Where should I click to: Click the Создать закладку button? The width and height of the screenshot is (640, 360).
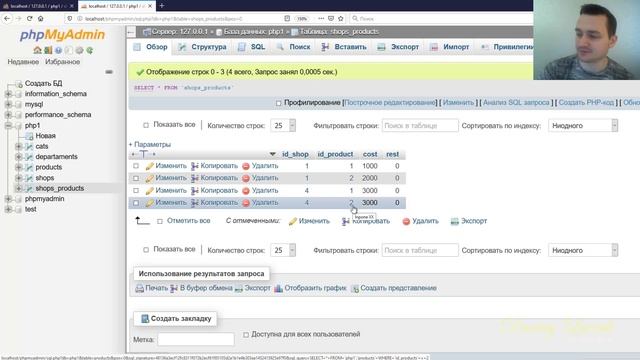pos(176,319)
